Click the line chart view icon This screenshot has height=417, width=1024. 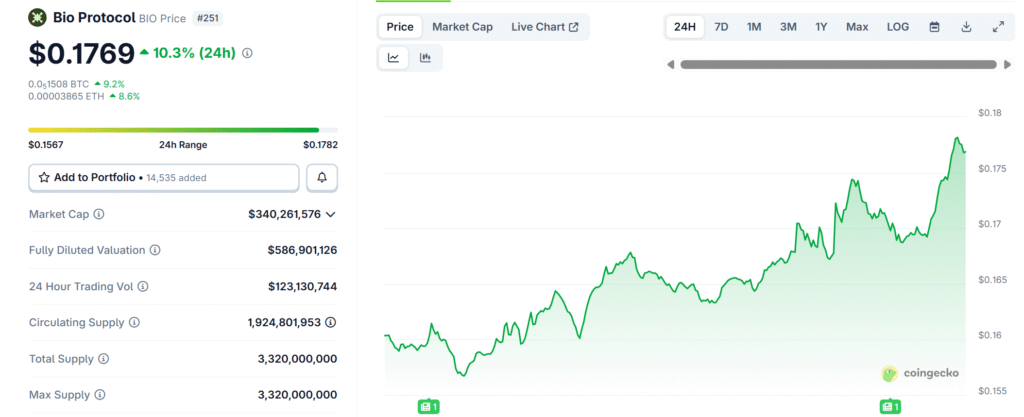[x=394, y=58]
